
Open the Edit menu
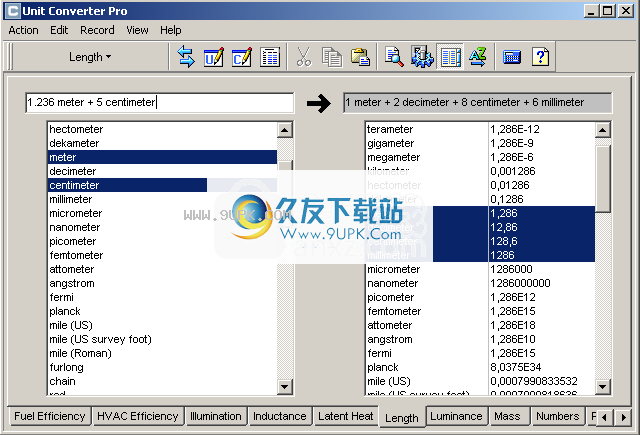[59, 30]
